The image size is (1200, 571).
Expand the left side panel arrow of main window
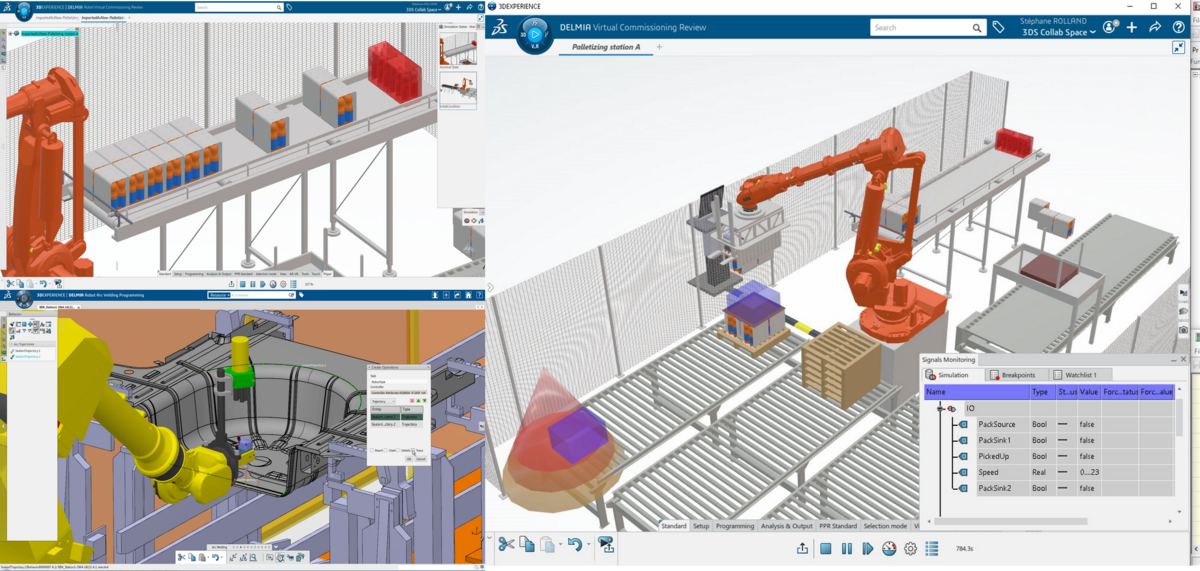[491, 288]
